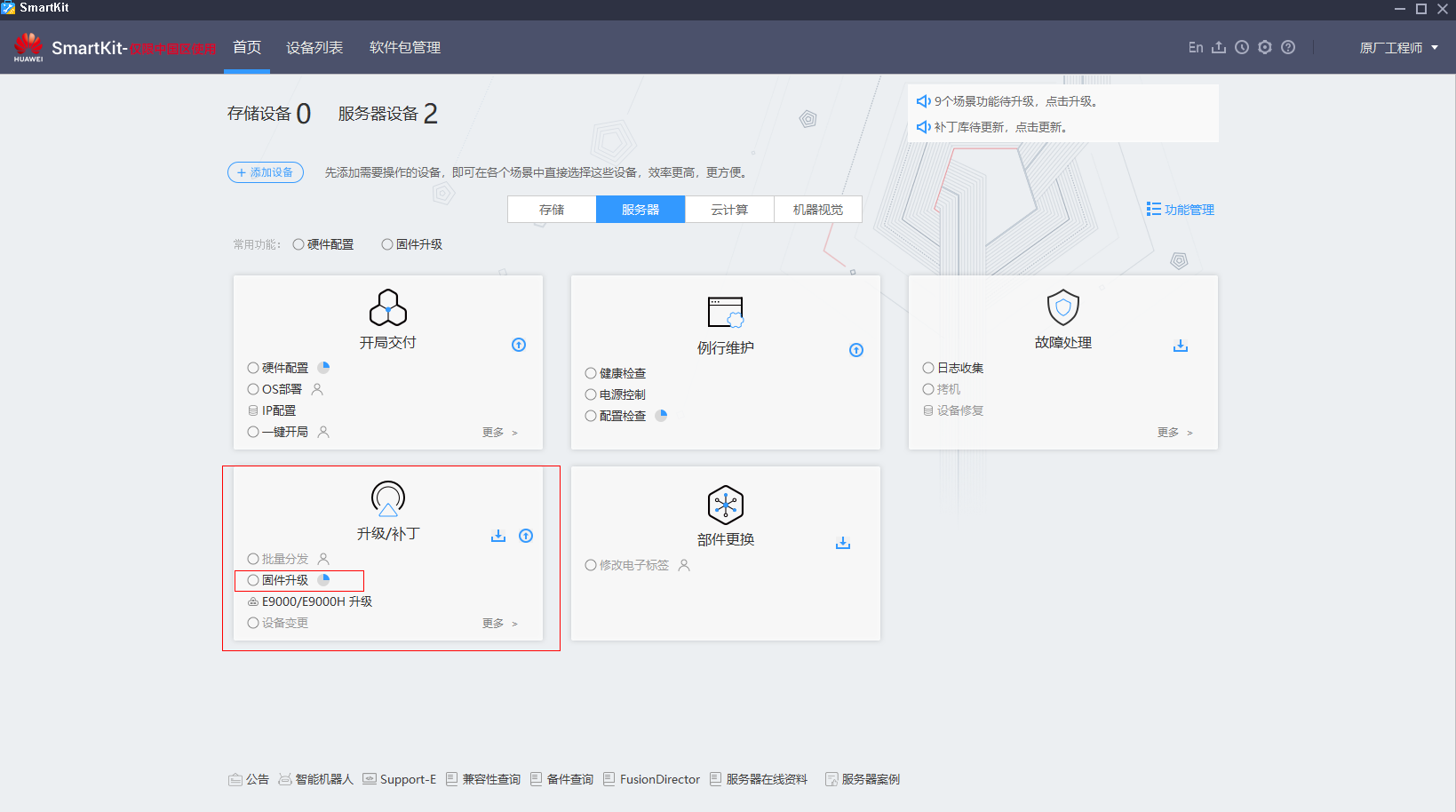Image resolution: width=1456 pixels, height=812 pixels.
Task: Click the upgrade arrow icon on 开局交付 card
Action: click(x=519, y=345)
